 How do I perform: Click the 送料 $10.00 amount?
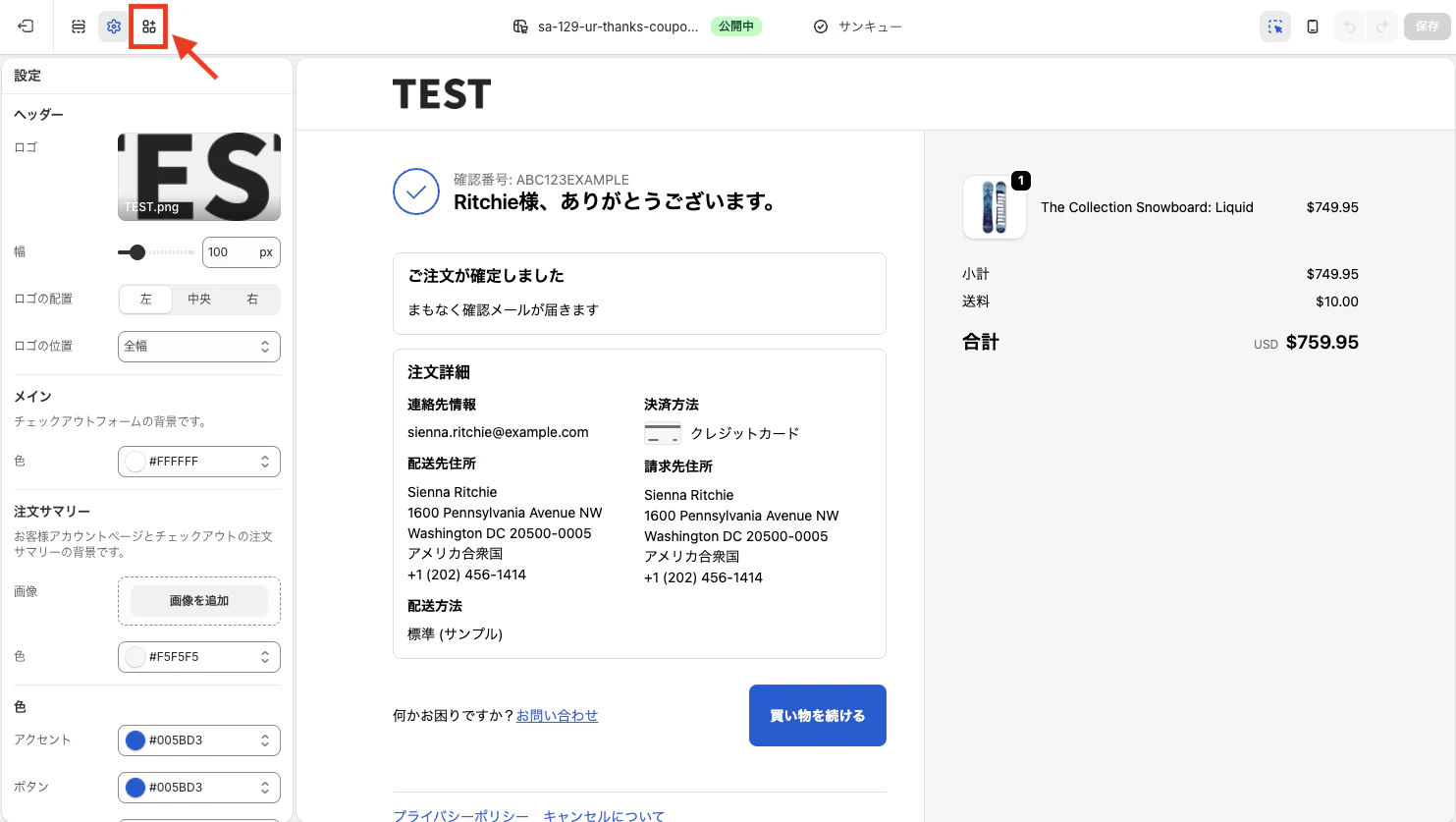pyautogui.click(x=1337, y=301)
